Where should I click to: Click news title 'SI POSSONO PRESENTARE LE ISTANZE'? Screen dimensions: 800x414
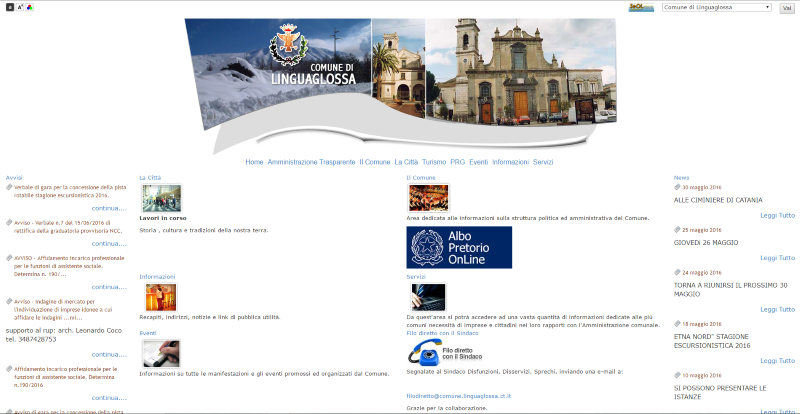[720, 393]
